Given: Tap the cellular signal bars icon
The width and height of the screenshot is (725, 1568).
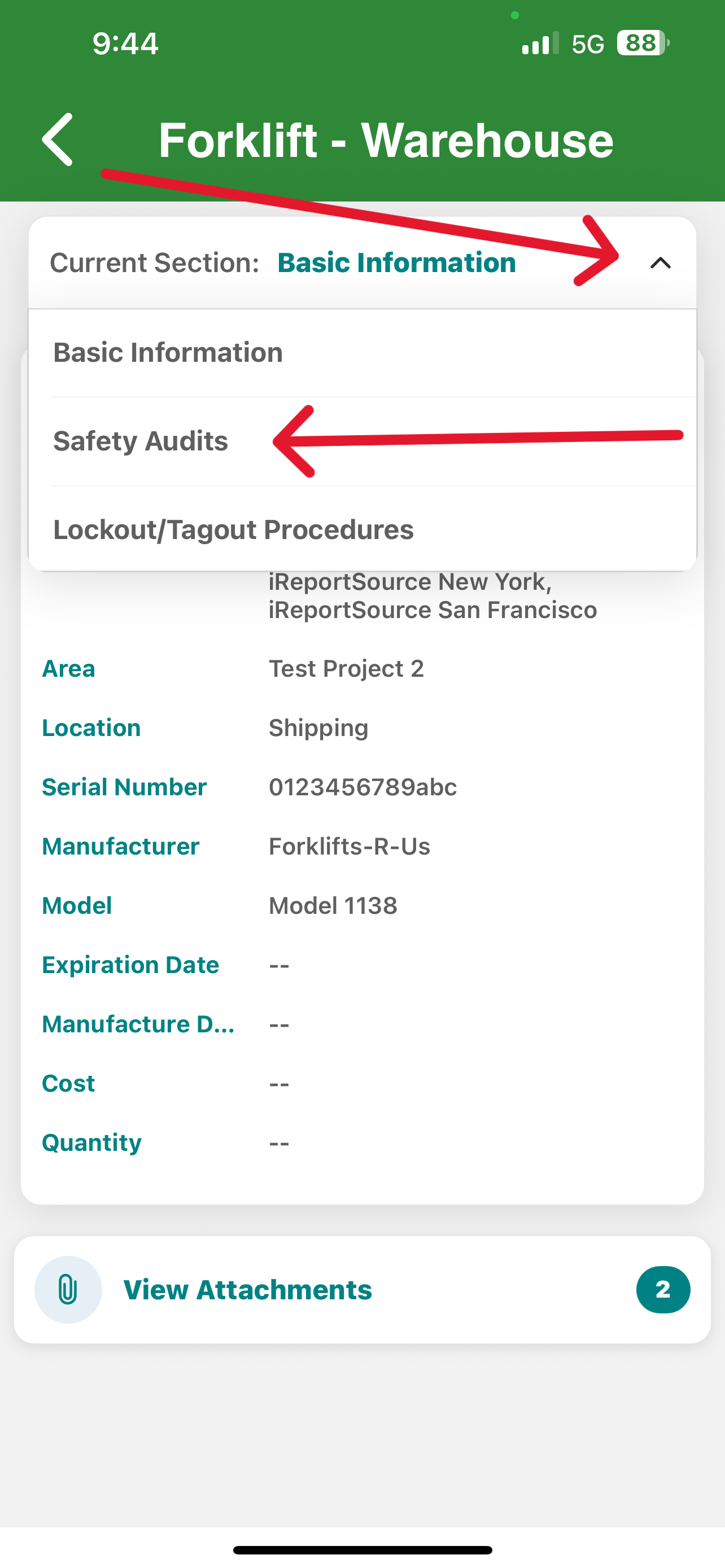Looking at the screenshot, I should [x=540, y=43].
